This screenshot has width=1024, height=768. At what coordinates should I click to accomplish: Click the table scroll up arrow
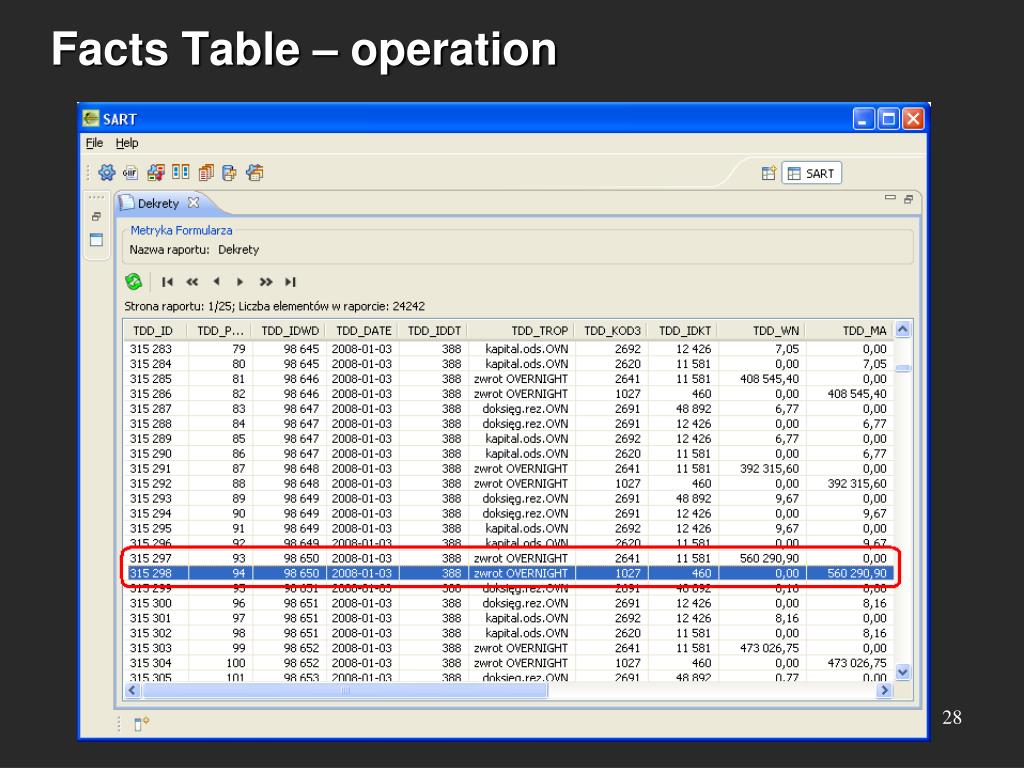coord(903,330)
